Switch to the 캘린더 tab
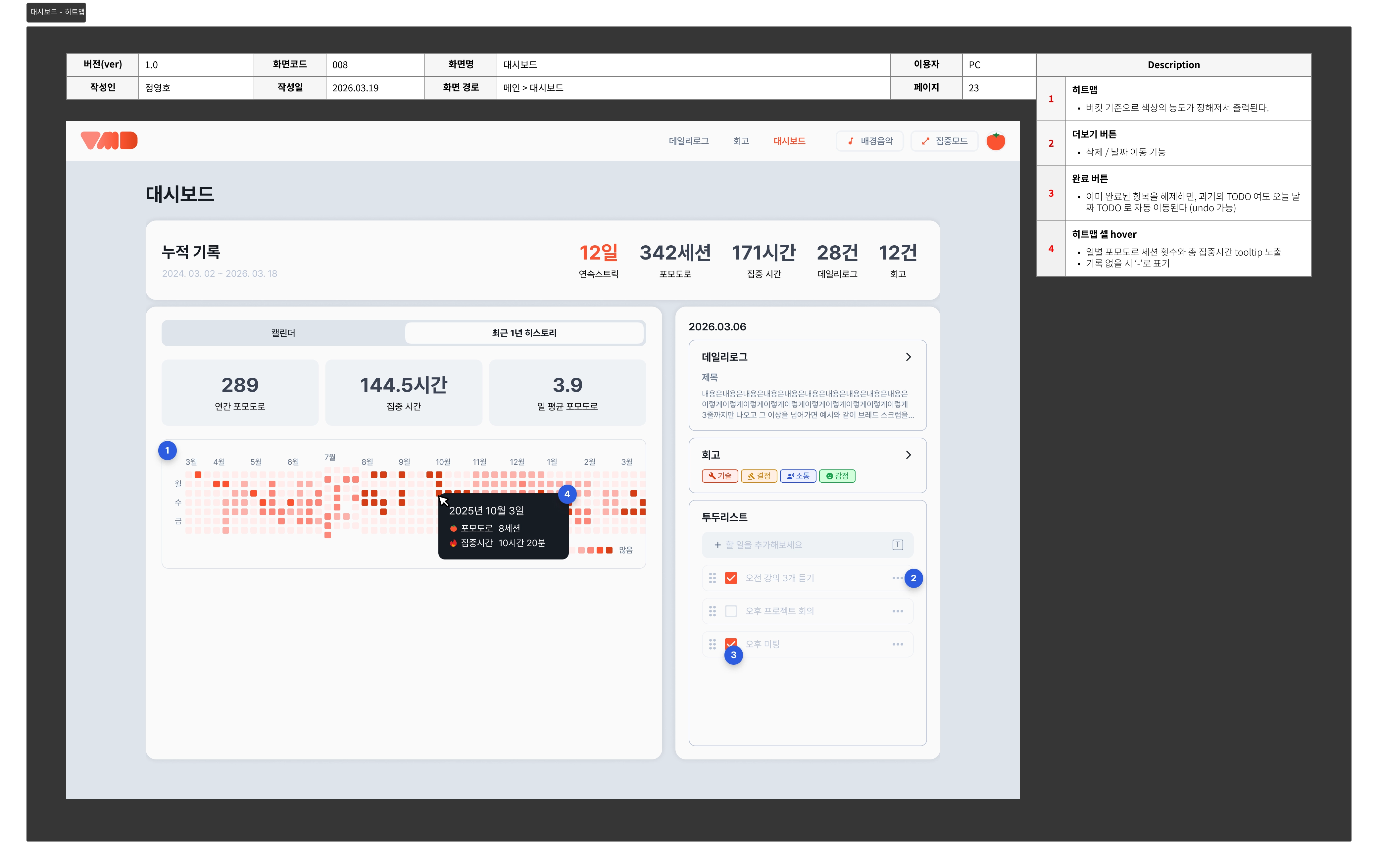 (283, 333)
